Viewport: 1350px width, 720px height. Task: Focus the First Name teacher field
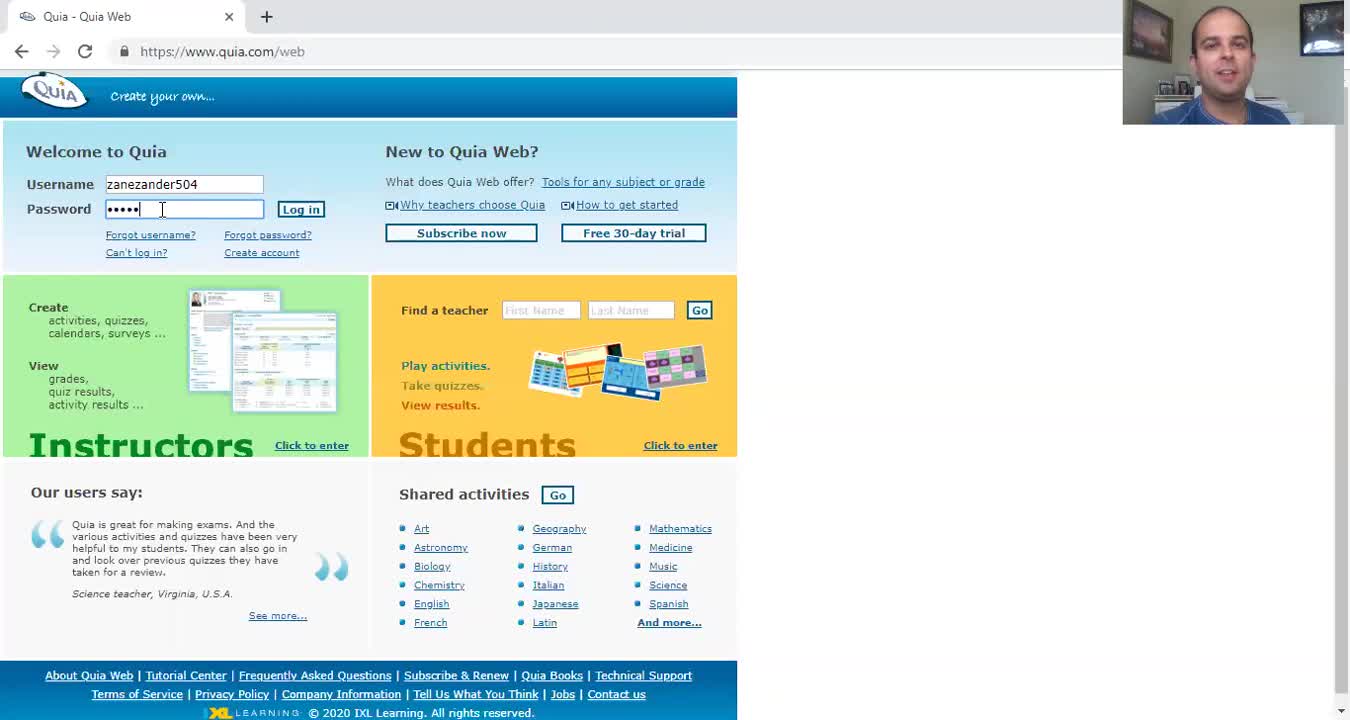tap(541, 310)
